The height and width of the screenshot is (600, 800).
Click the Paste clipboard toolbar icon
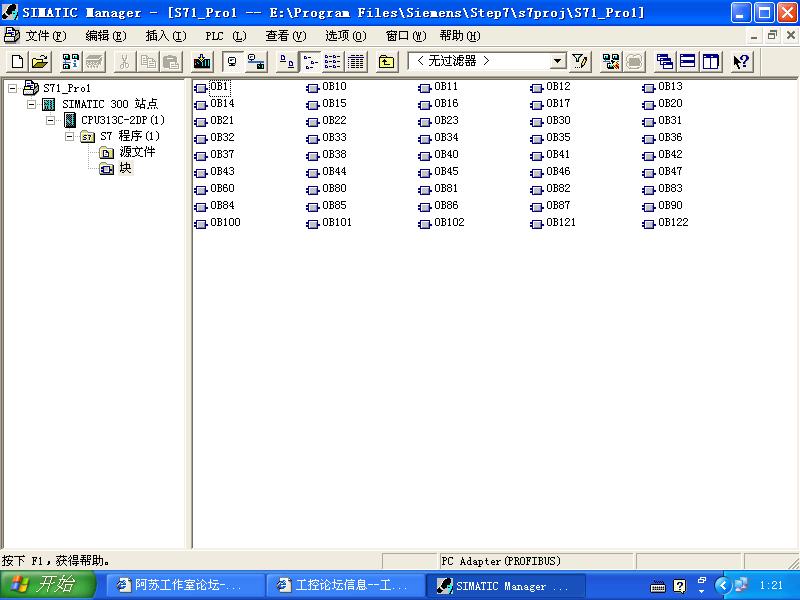(171, 62)
